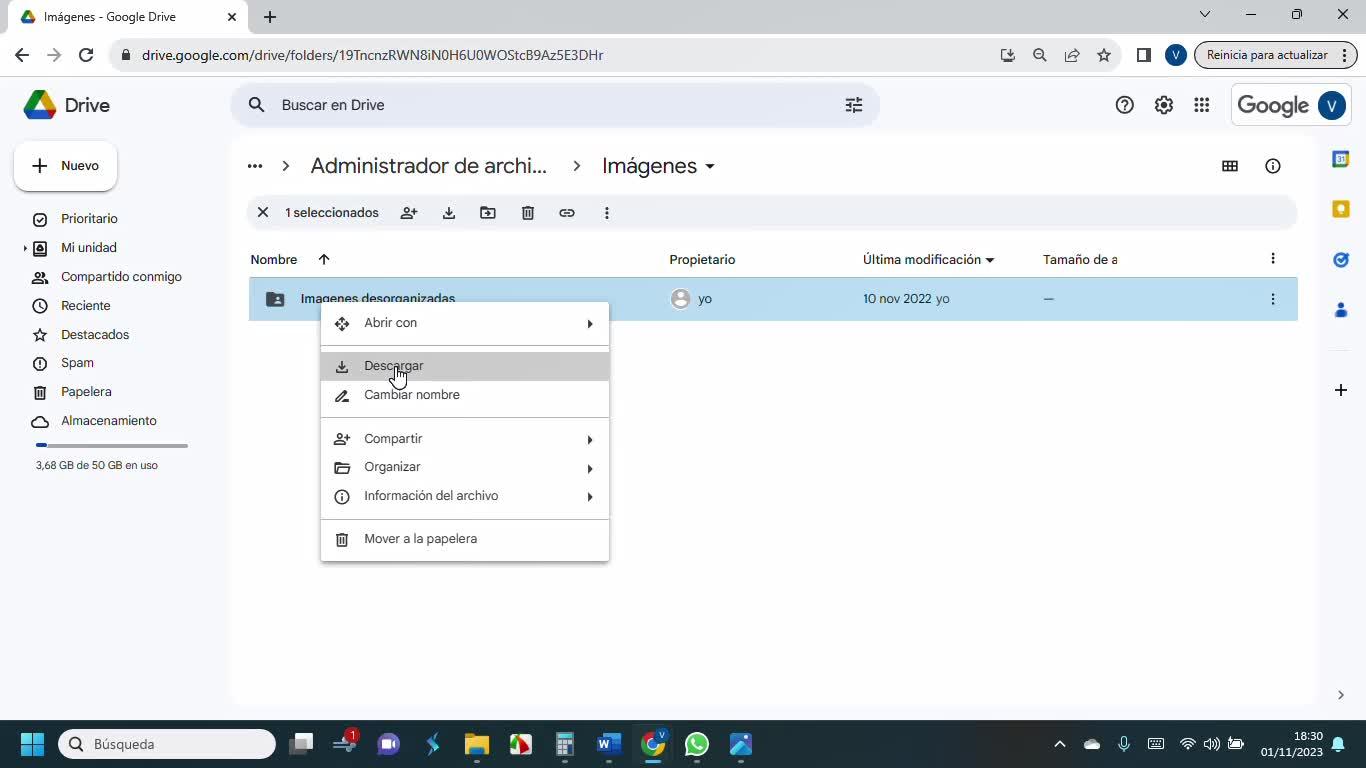This screenshot has width=1366, height=768.
Task: Open WhatsApp from the taskbar
Action: [697, 744]
